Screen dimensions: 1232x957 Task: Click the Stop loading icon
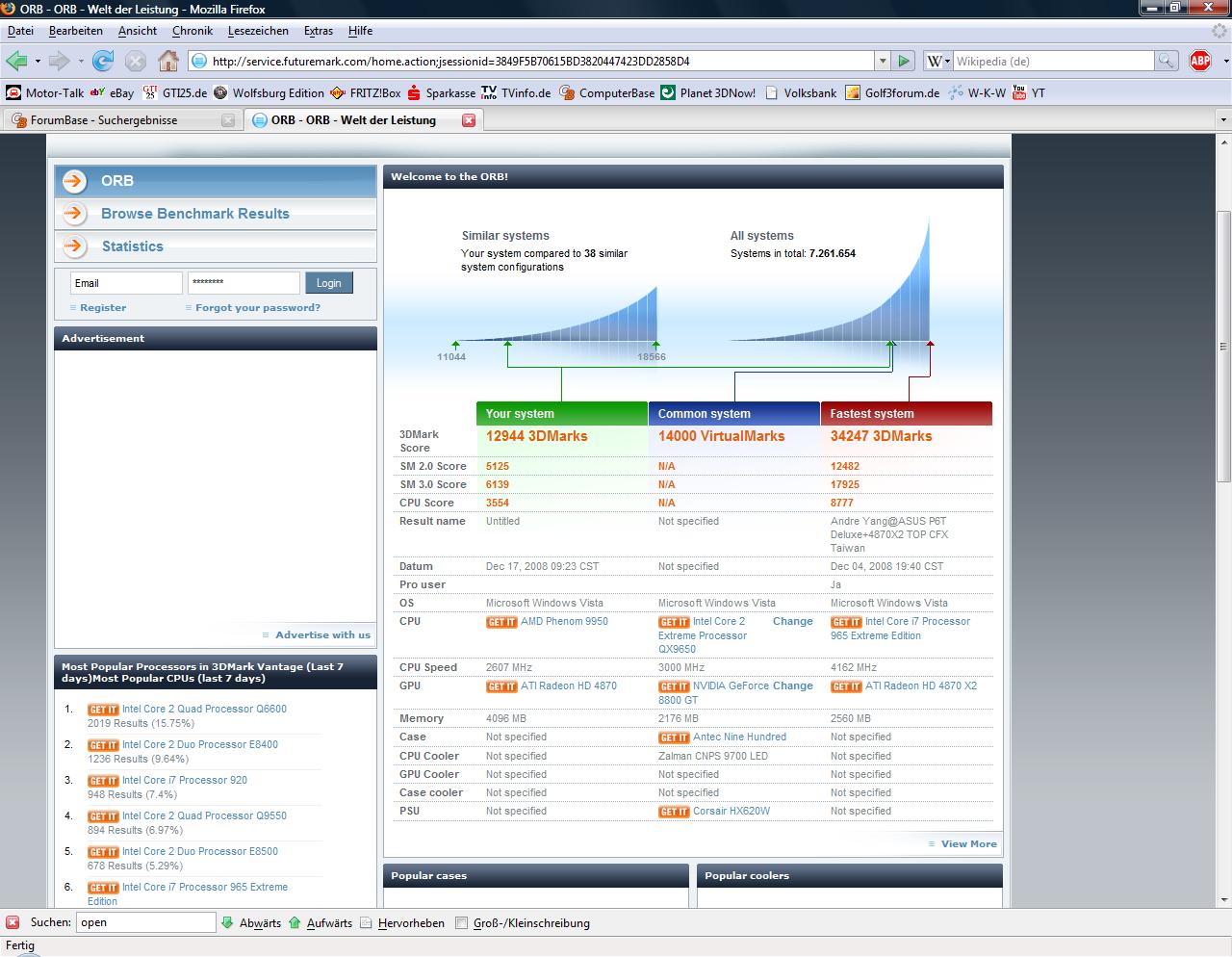136,61
